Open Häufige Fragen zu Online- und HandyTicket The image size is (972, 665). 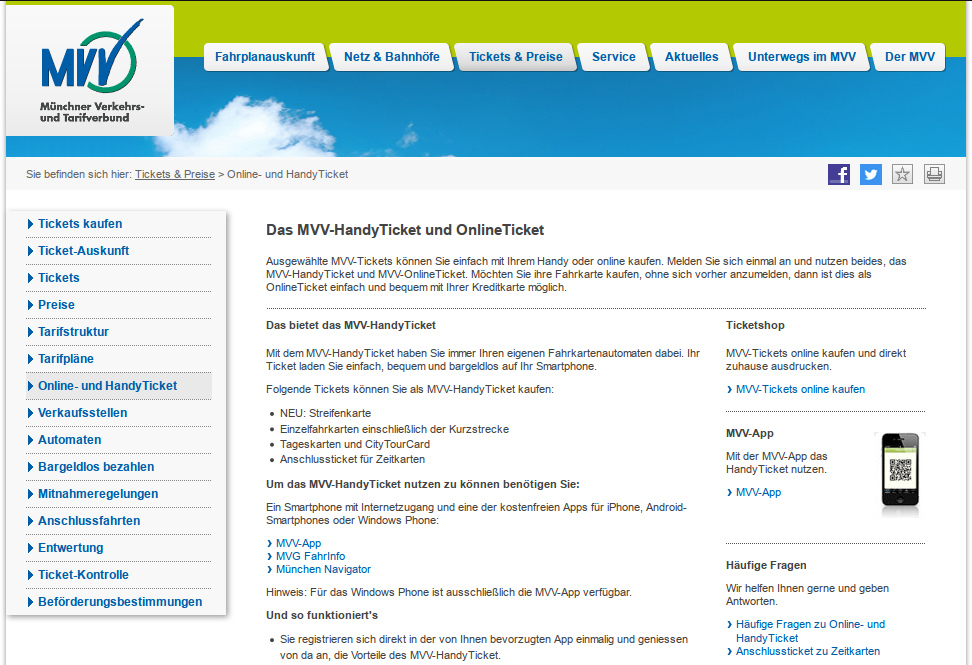click(810, 631)
